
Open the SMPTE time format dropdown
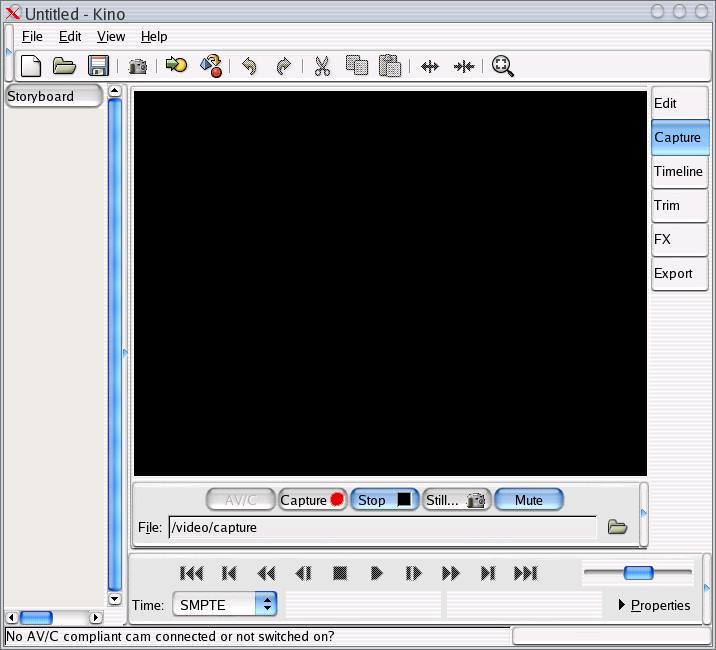click(266, 604)
